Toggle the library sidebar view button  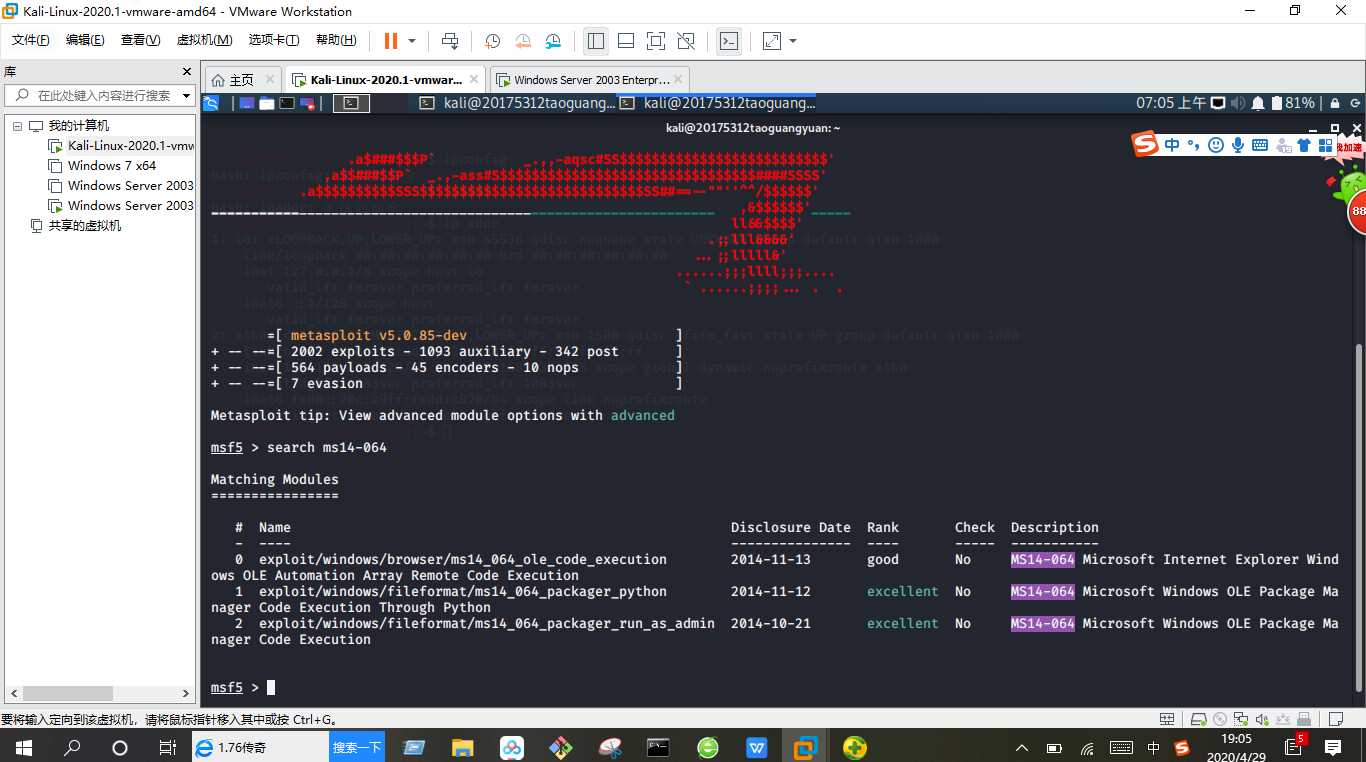pos(596,41)
